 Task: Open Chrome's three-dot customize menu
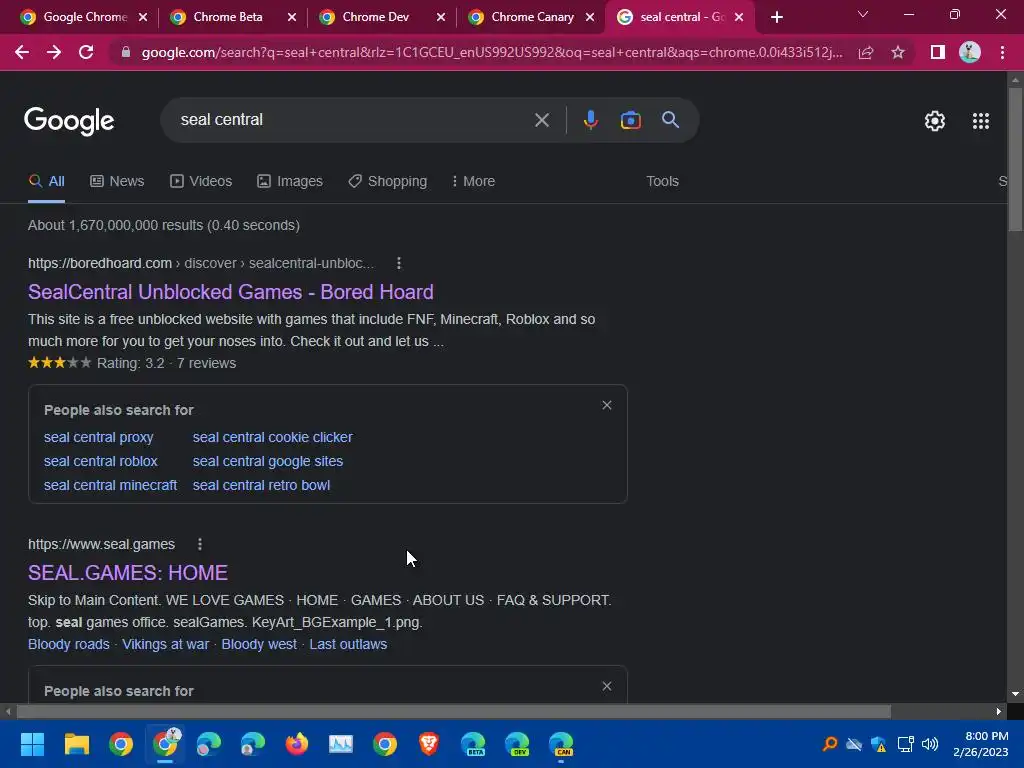(1002, 52)
